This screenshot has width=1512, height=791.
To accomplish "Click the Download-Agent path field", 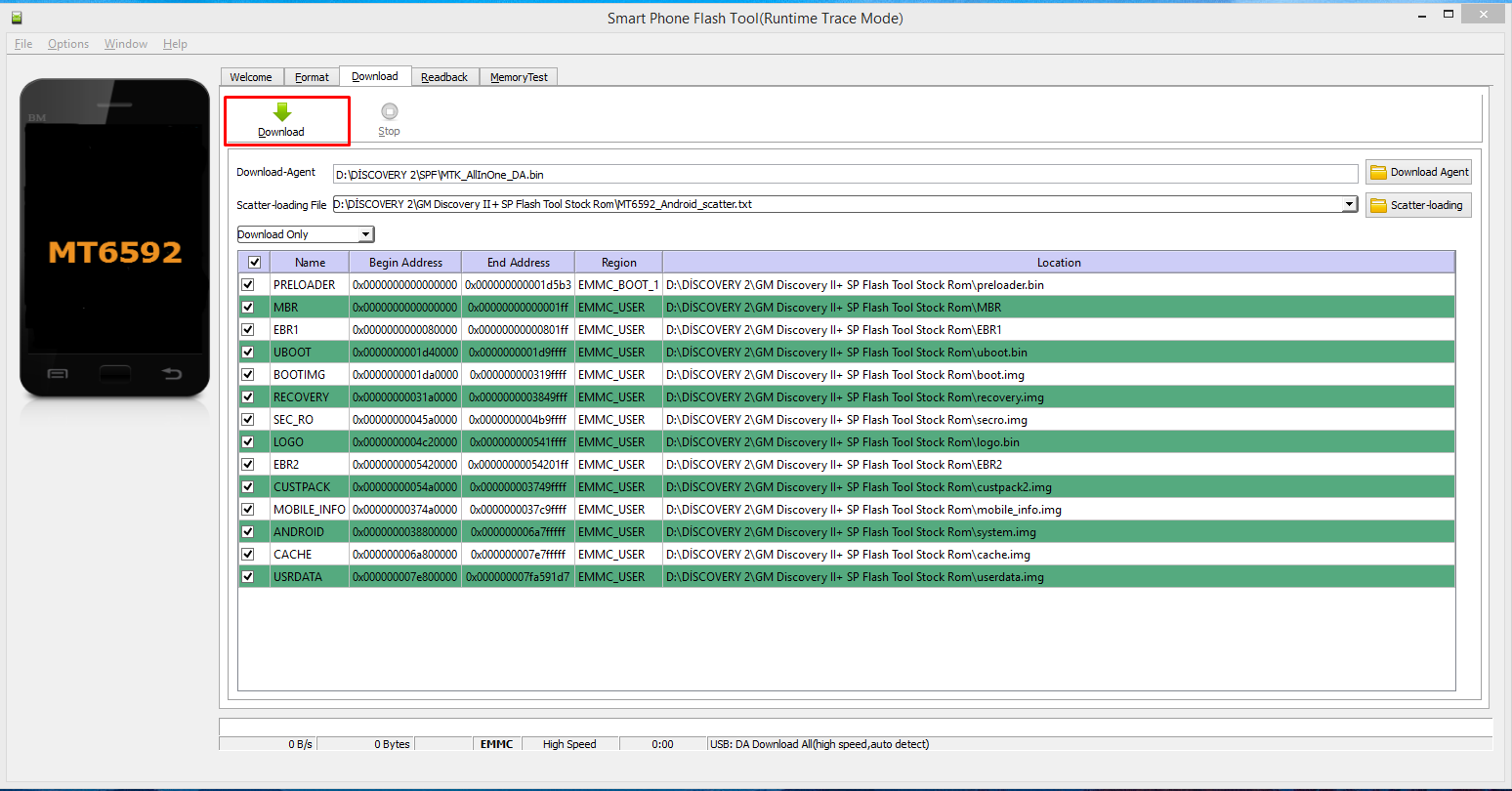I will [845, 175].
